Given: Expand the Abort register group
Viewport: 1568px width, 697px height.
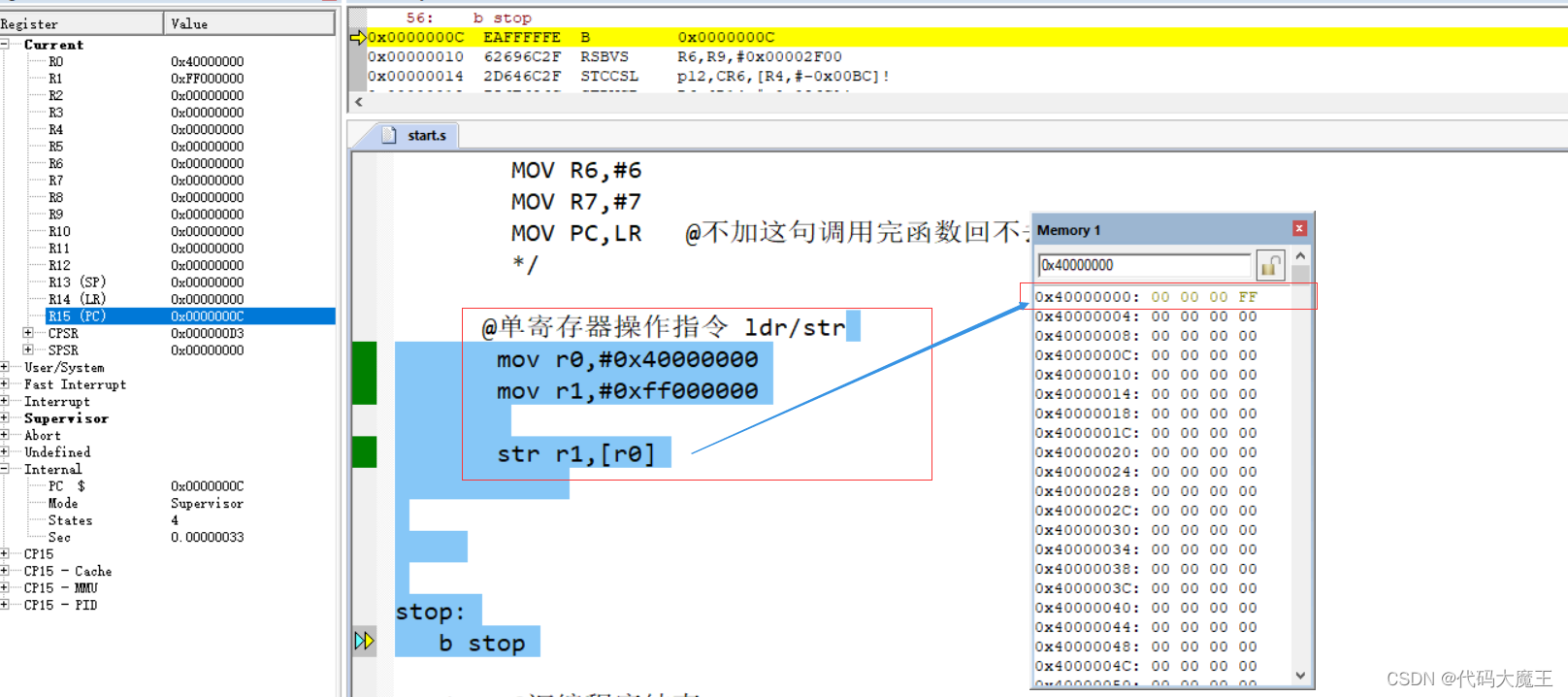Looking at the screenshot, I should 5,435.
